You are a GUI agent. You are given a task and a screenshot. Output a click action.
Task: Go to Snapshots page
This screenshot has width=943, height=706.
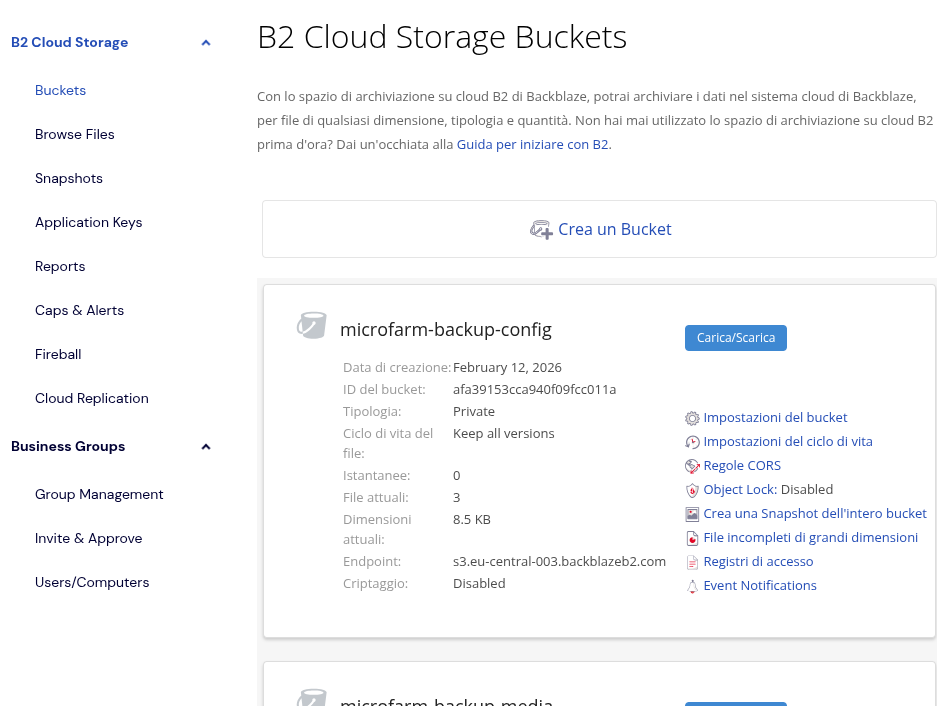pyautogui.click(x=69, y=179)
